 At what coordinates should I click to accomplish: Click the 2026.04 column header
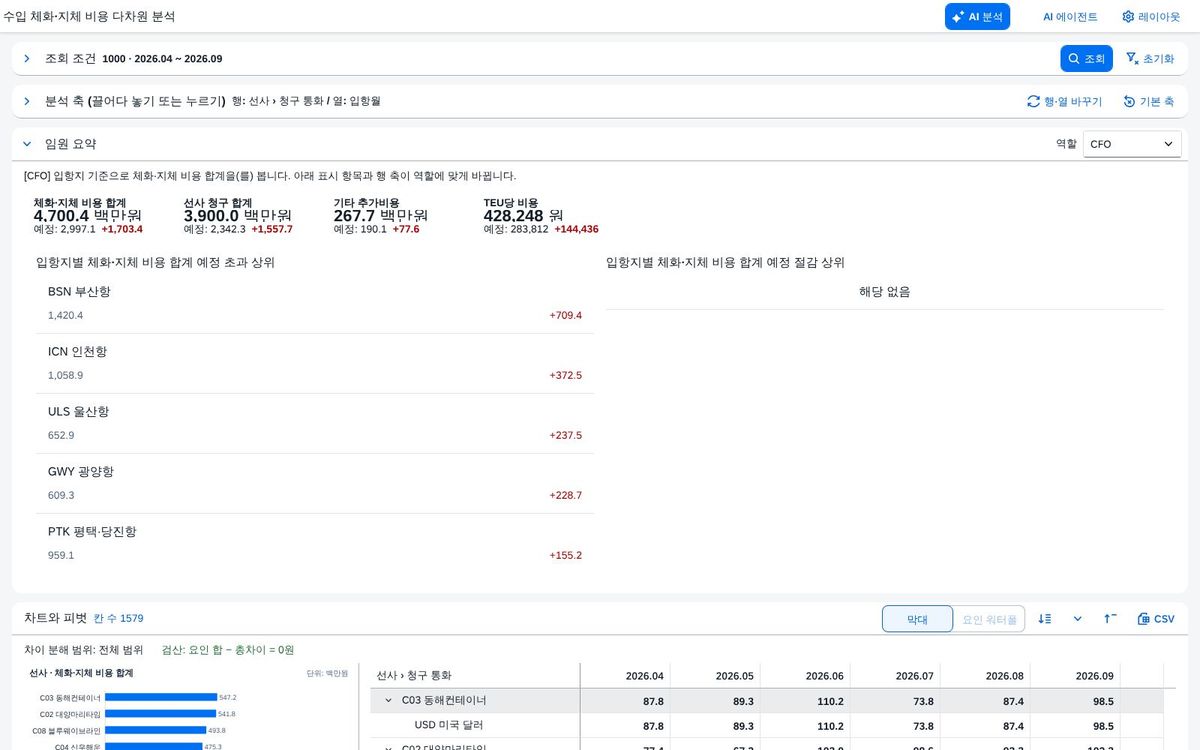[x=625, y=676]
